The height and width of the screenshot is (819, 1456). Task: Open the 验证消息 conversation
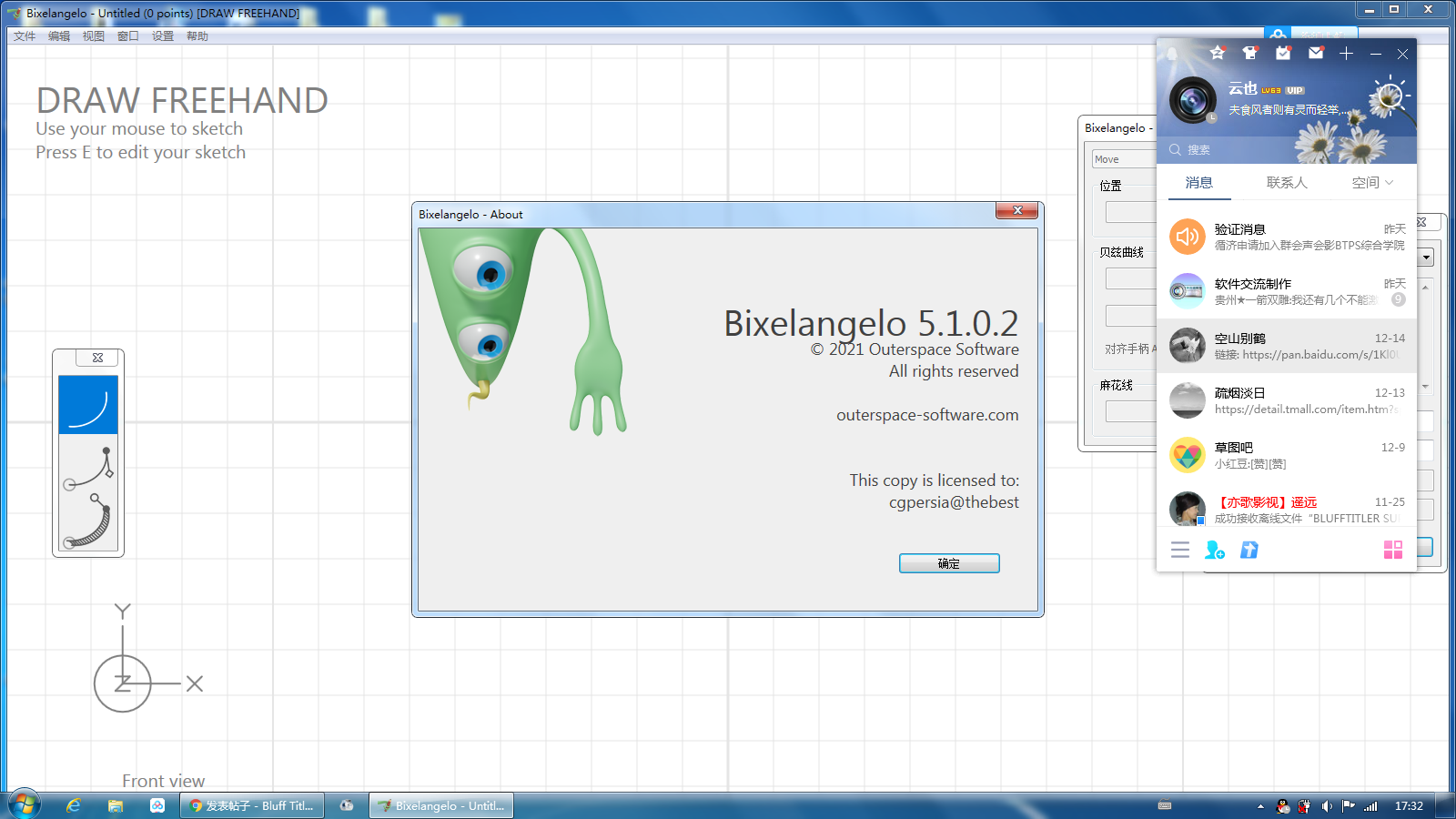coord(1287,237)
